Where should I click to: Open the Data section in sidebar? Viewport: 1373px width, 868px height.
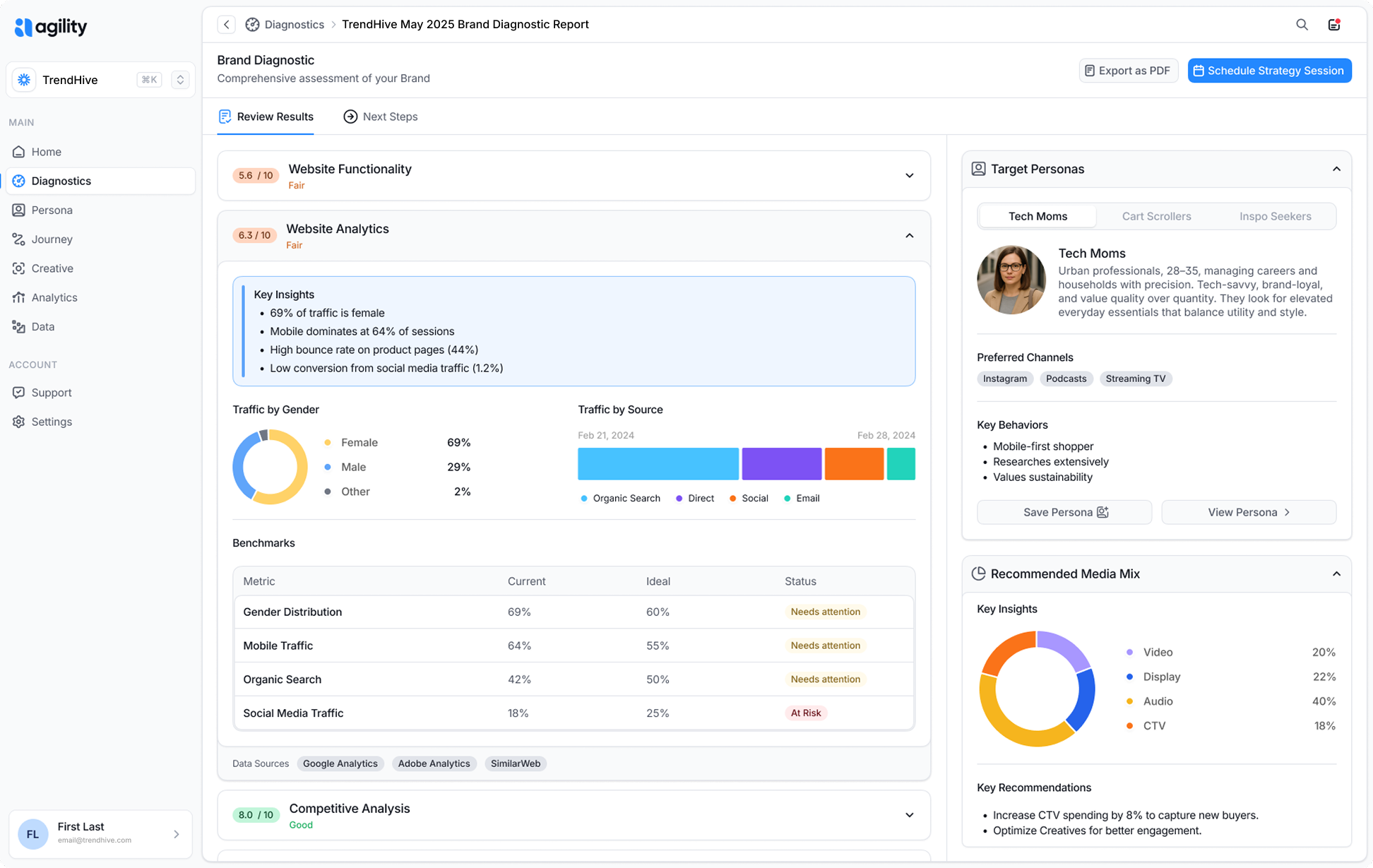tap(42, 326)
